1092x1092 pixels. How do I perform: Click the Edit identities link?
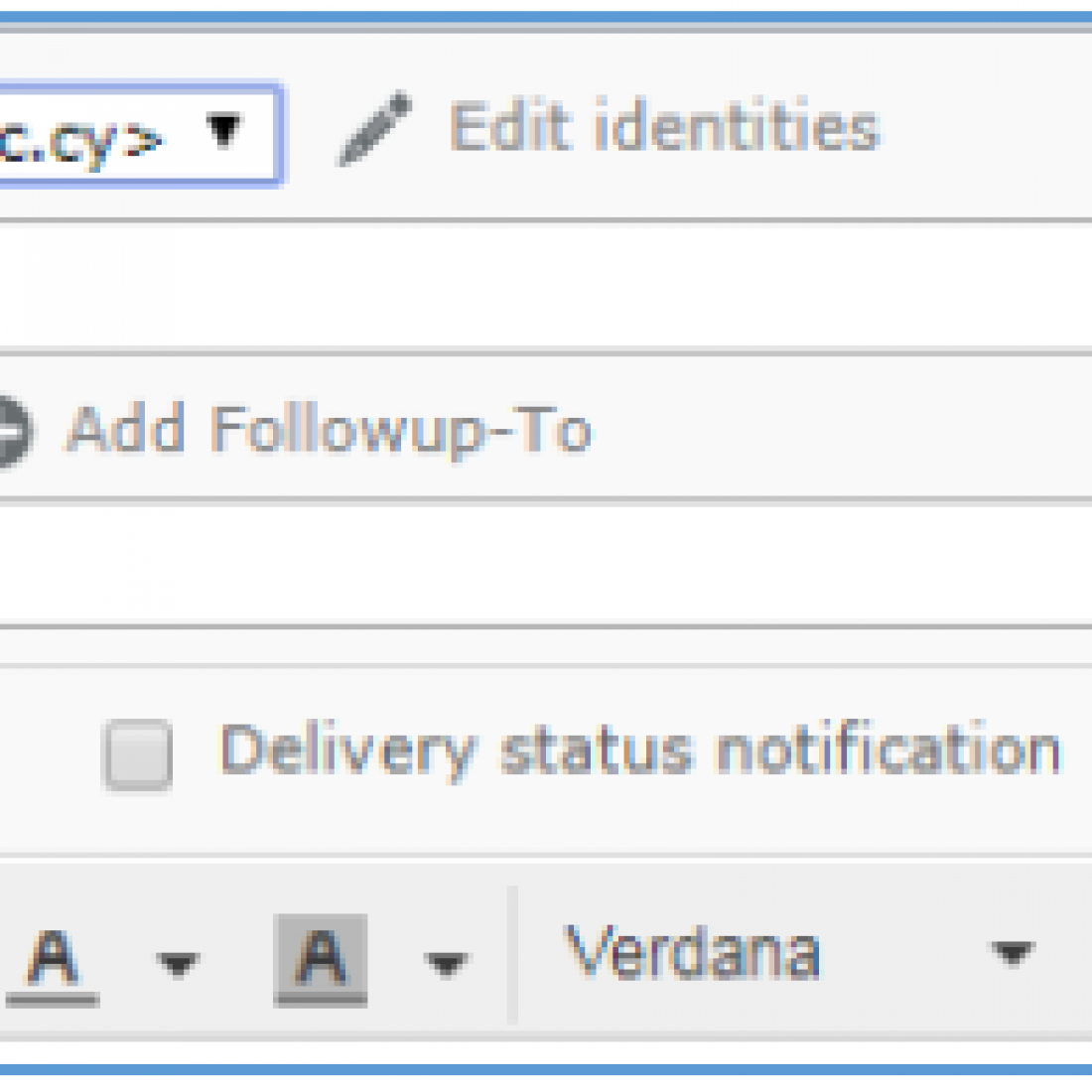pyautogui.click(x=663, y=127)
